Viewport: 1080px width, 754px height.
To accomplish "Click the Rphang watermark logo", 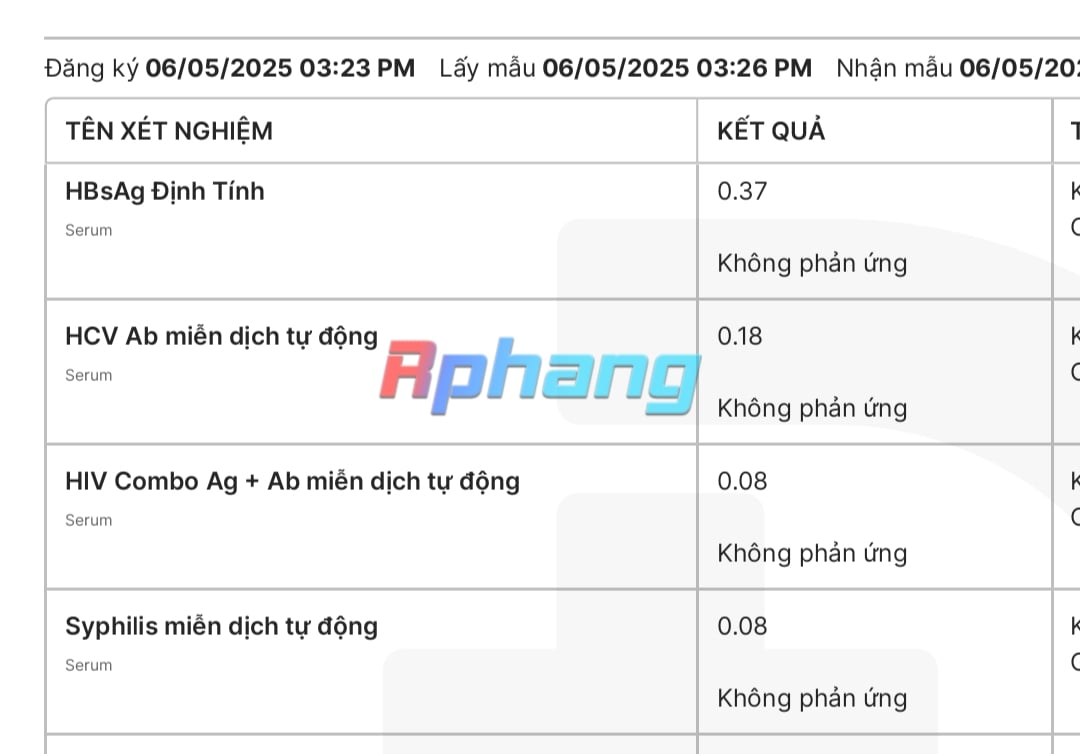I will (x=540, y=375).
